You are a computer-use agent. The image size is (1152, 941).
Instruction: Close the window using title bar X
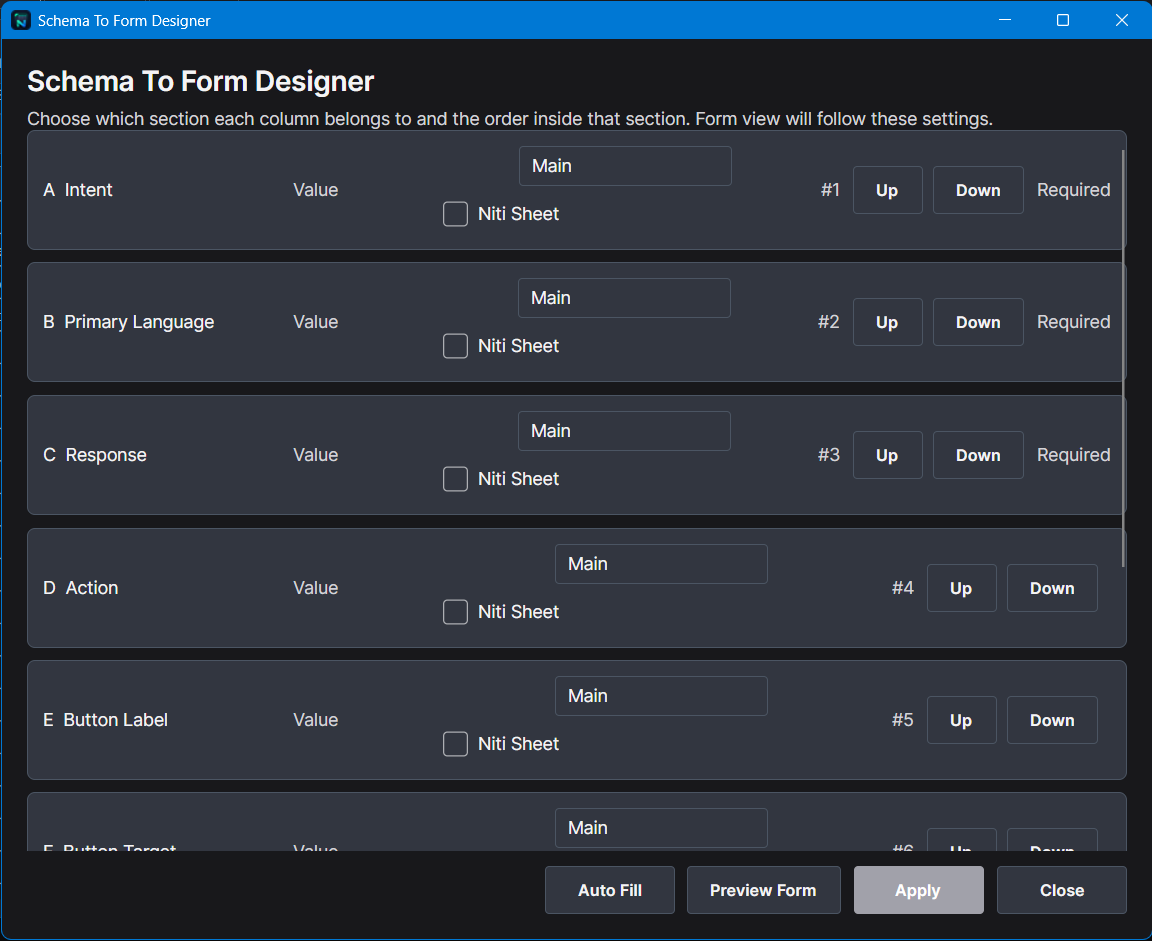[x=1121, y=20]
